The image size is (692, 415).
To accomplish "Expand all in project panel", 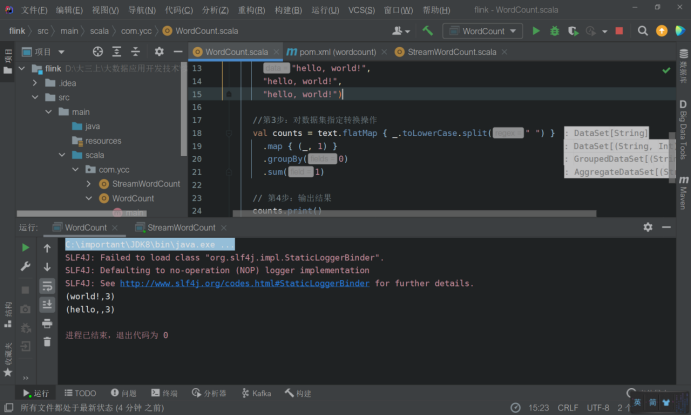I will pos(117,52).
